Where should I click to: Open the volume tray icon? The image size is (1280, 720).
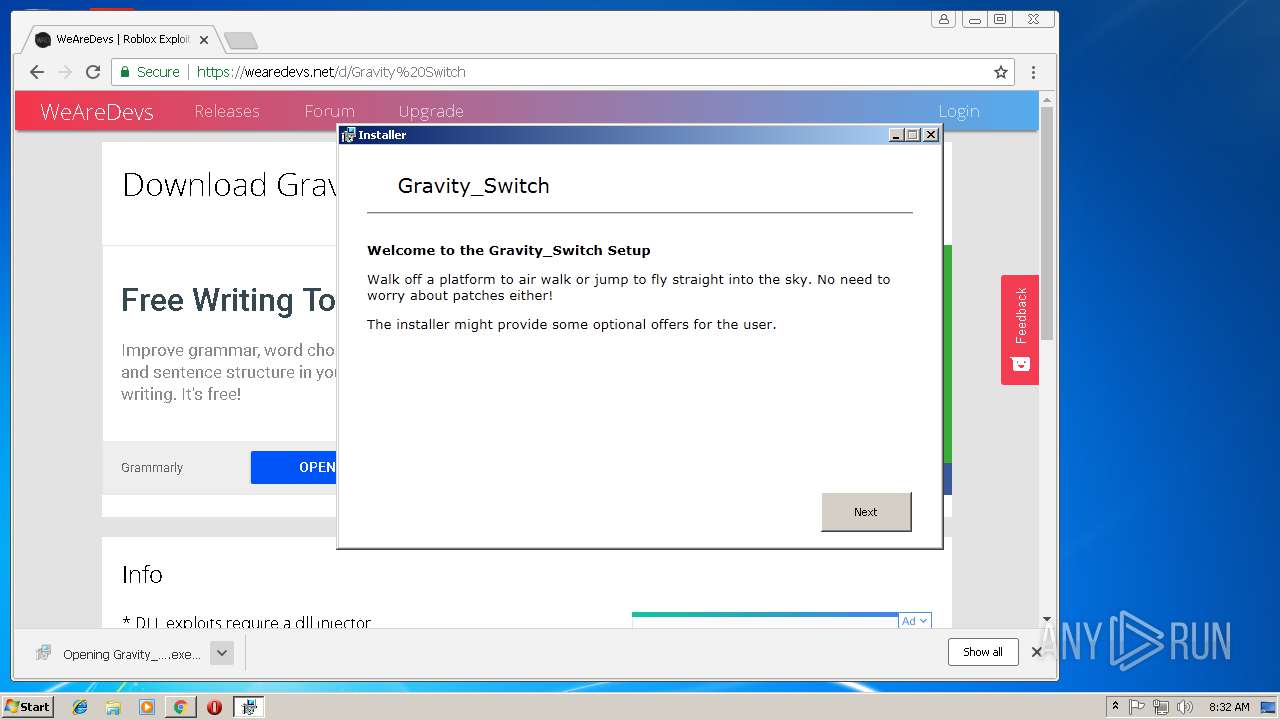coord(1184,706)
